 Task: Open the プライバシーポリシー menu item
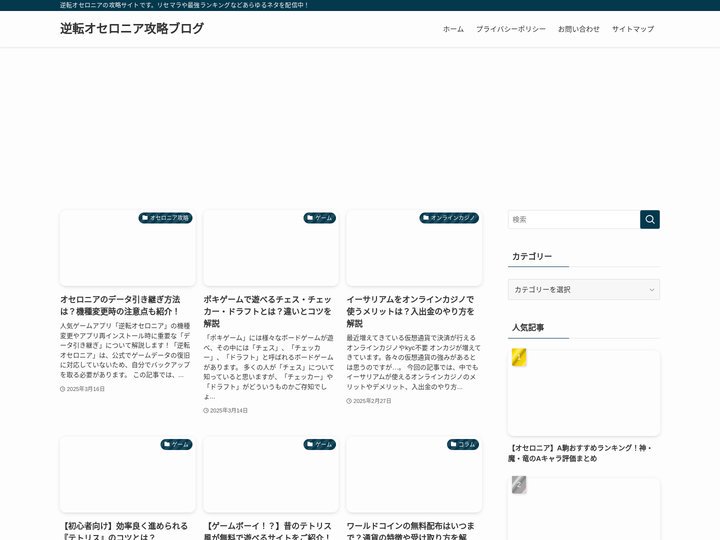point(511,29)
